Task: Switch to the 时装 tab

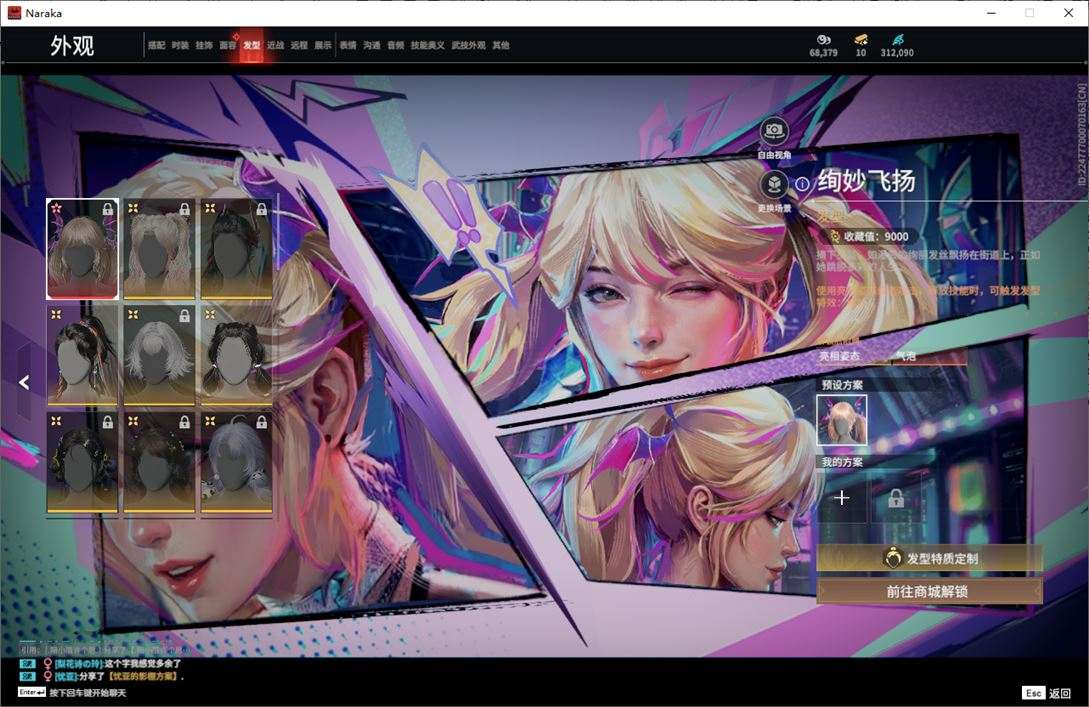Action: coord(180,45)
